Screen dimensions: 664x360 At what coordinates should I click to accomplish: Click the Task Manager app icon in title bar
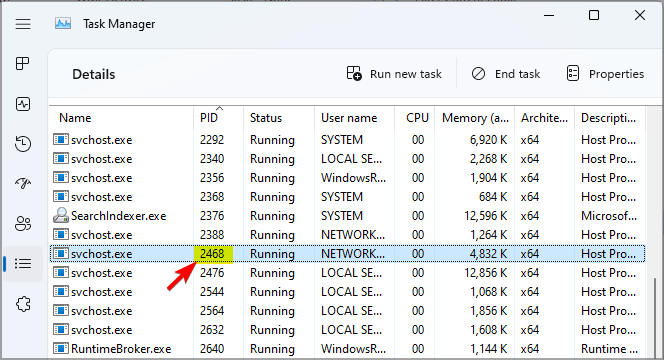(x=63, y=24)
